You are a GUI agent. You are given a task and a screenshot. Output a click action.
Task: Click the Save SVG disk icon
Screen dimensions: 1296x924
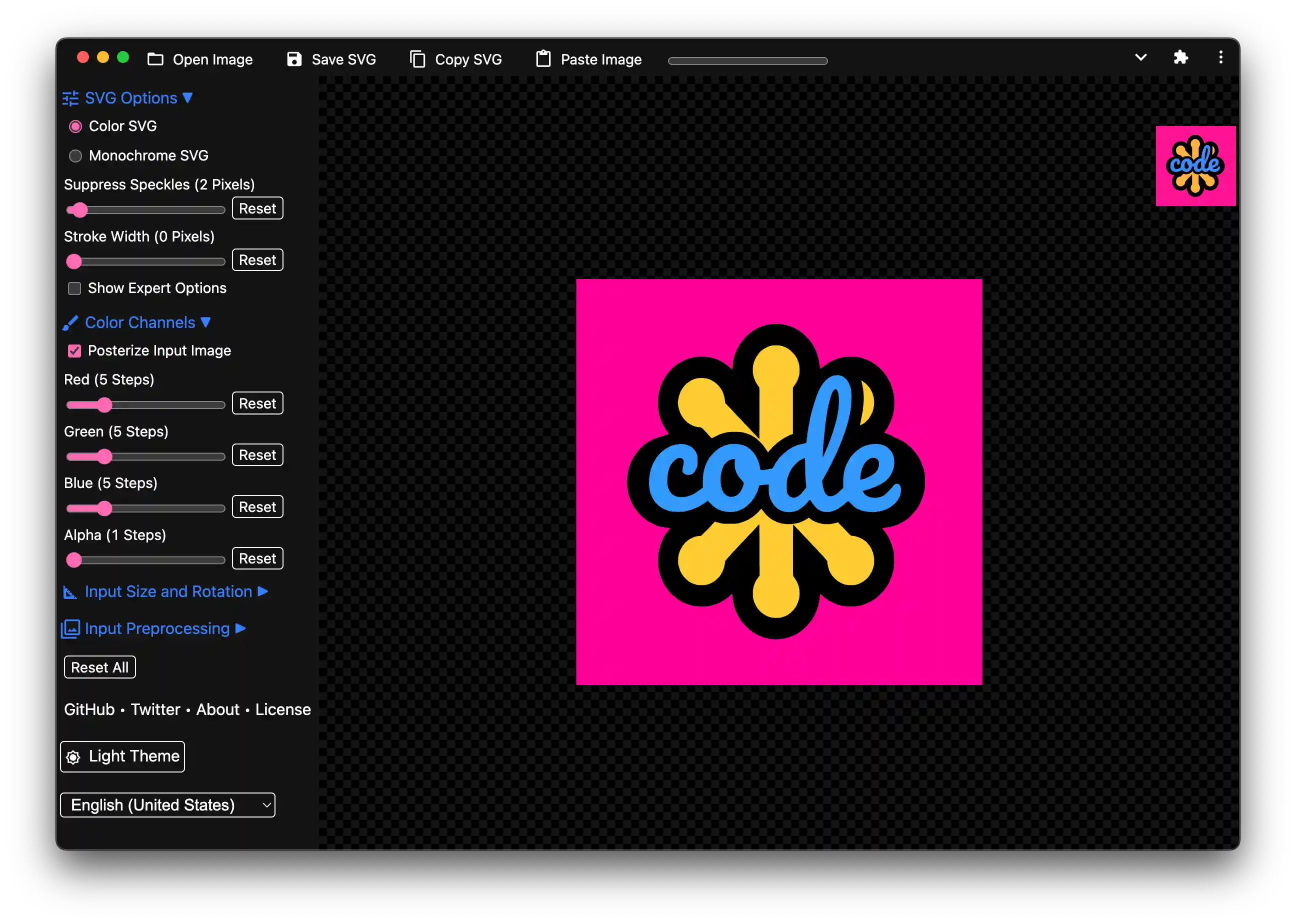click(x=293, y=58)
